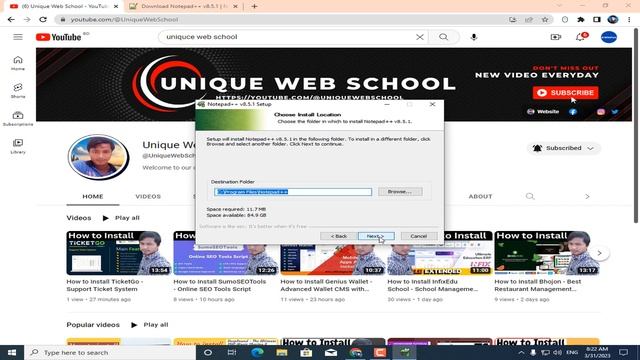Screen dimensions: 640x360
Task: Edit the Destination Folder path field
Action: coord(293,192)
